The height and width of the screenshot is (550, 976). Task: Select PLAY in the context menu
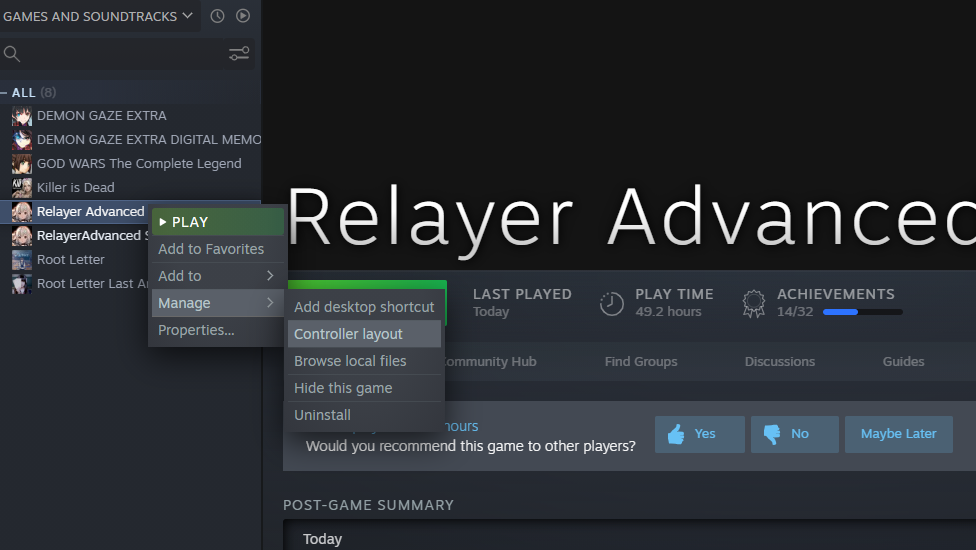218,222
